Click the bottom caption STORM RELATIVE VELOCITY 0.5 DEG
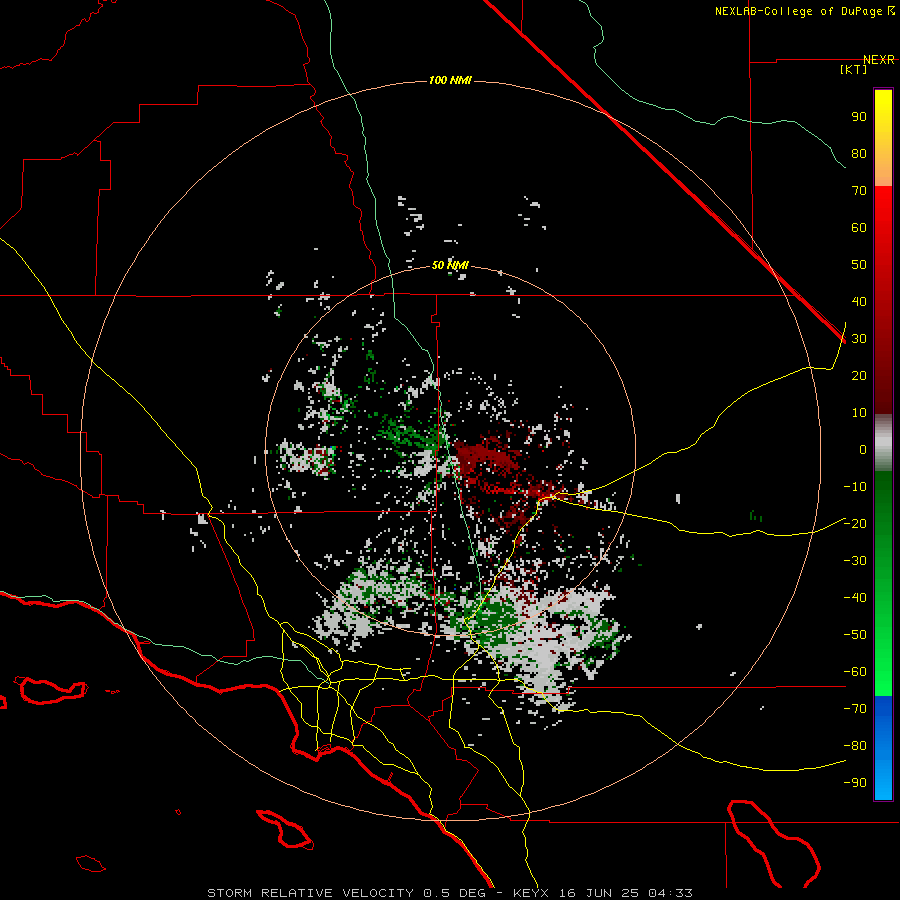900x900 pixels. (346, 893)
